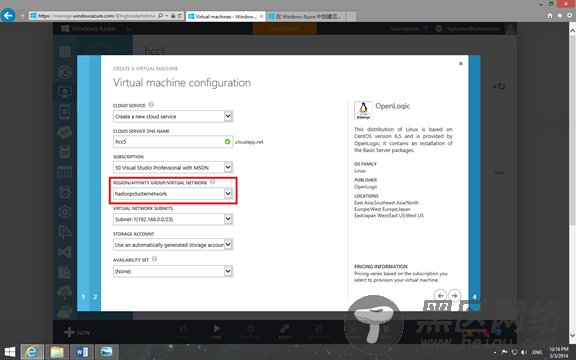Open Word from the taskbar
This screenshot has height=360, width=576.
(x=82, y=352)
